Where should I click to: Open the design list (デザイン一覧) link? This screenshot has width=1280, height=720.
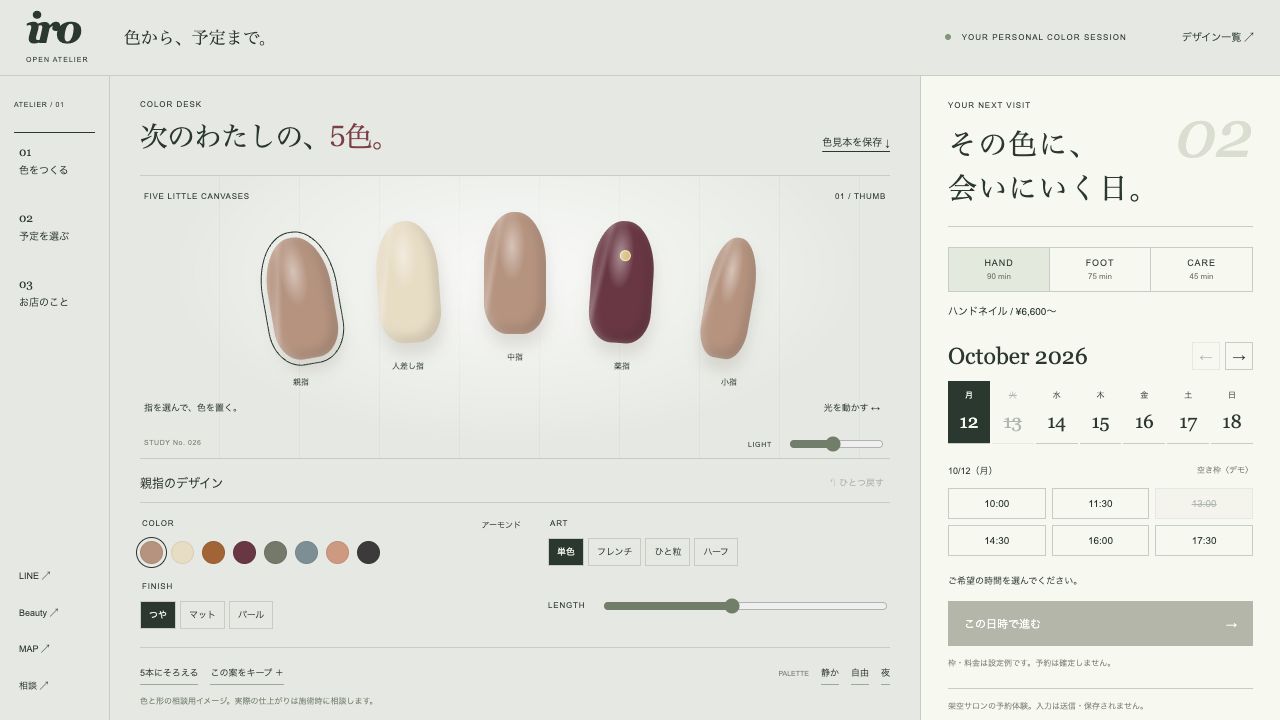[1217, 37]
